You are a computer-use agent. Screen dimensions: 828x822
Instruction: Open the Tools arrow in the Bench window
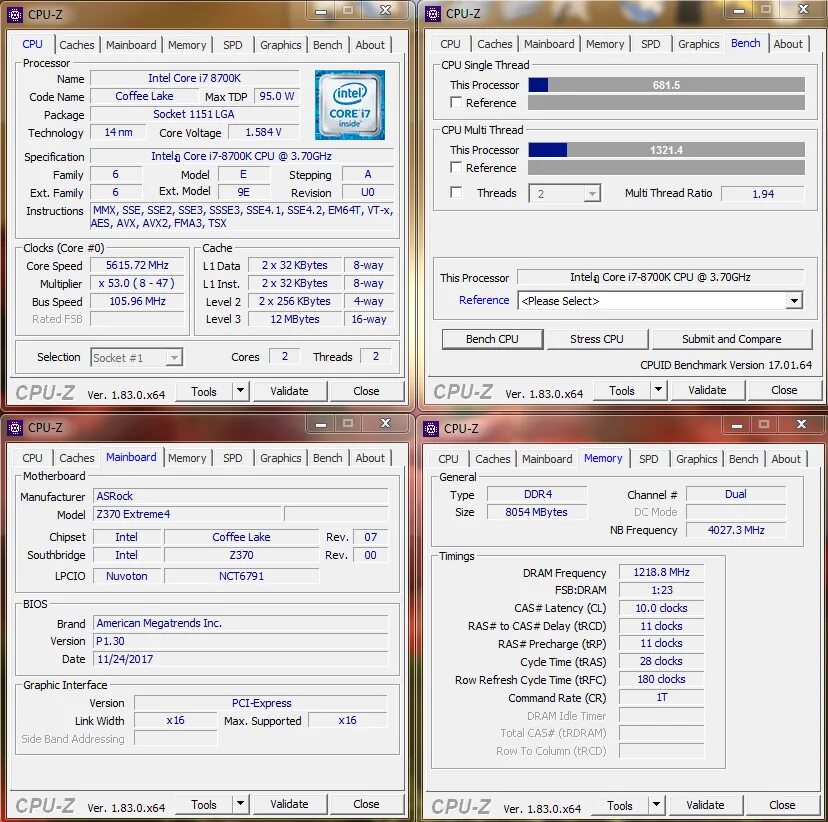(658, 390)
